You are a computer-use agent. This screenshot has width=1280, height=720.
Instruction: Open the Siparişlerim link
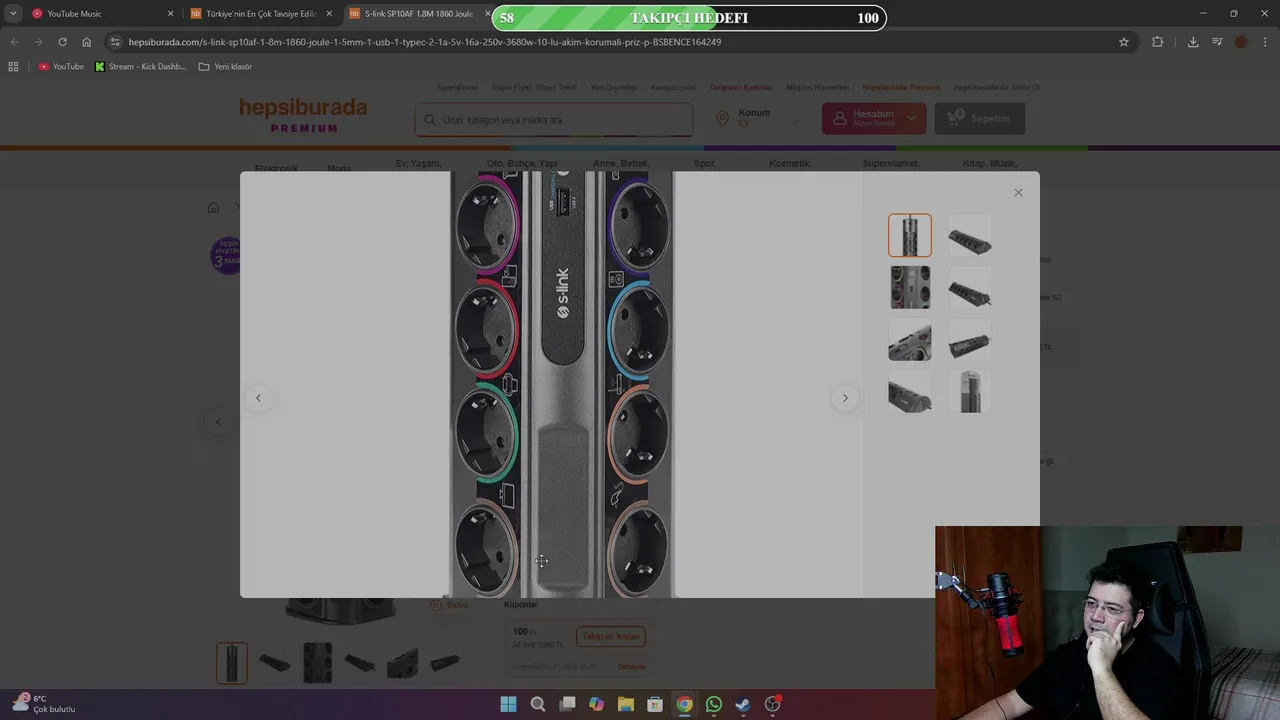coord(458,87)
